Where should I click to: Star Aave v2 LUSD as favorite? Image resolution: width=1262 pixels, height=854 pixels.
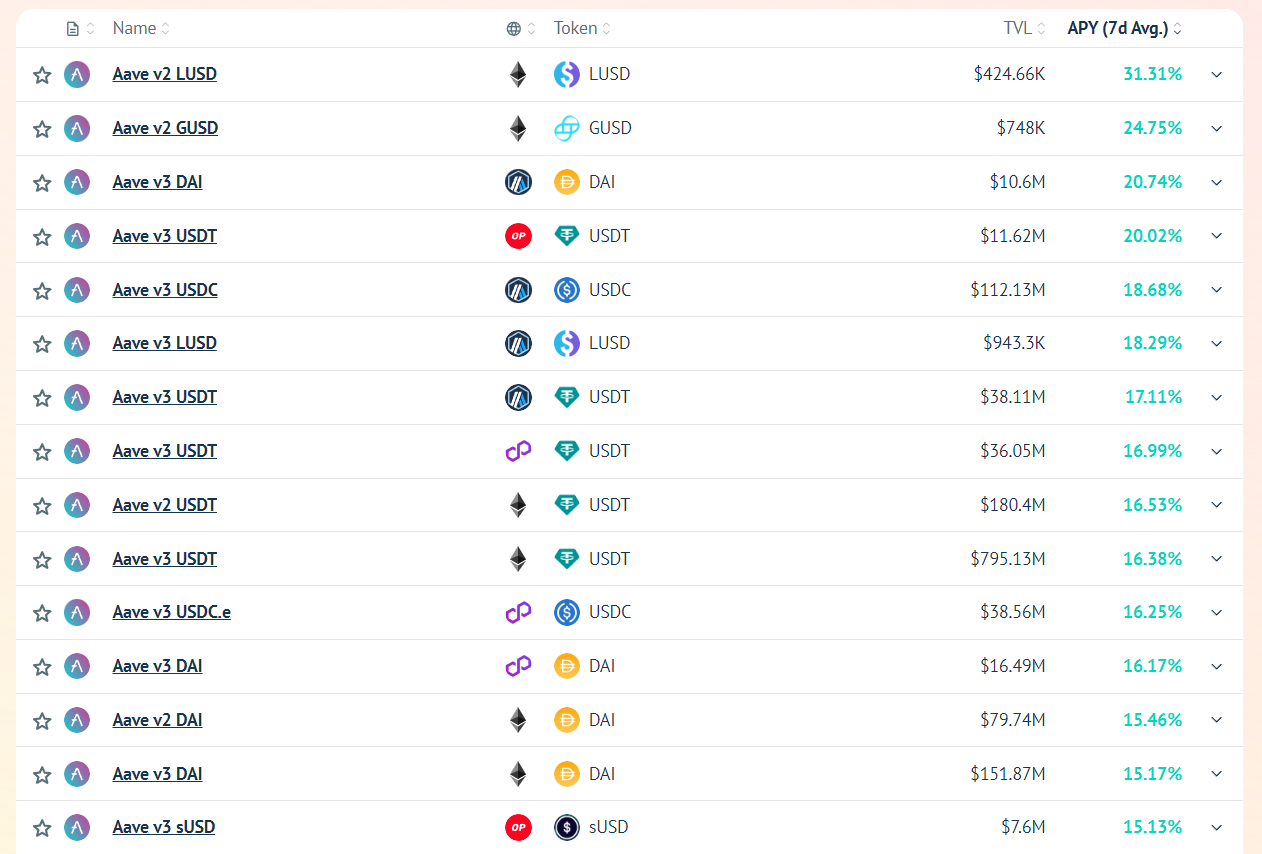click(x=42, y=75)
